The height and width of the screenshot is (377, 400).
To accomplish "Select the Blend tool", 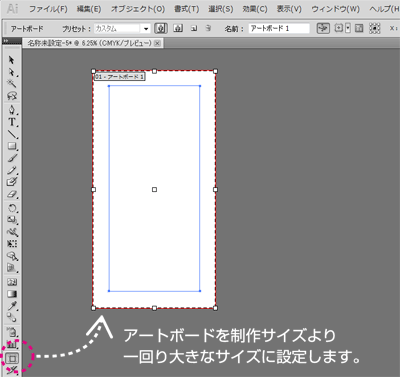I will [x=12, y=318].
